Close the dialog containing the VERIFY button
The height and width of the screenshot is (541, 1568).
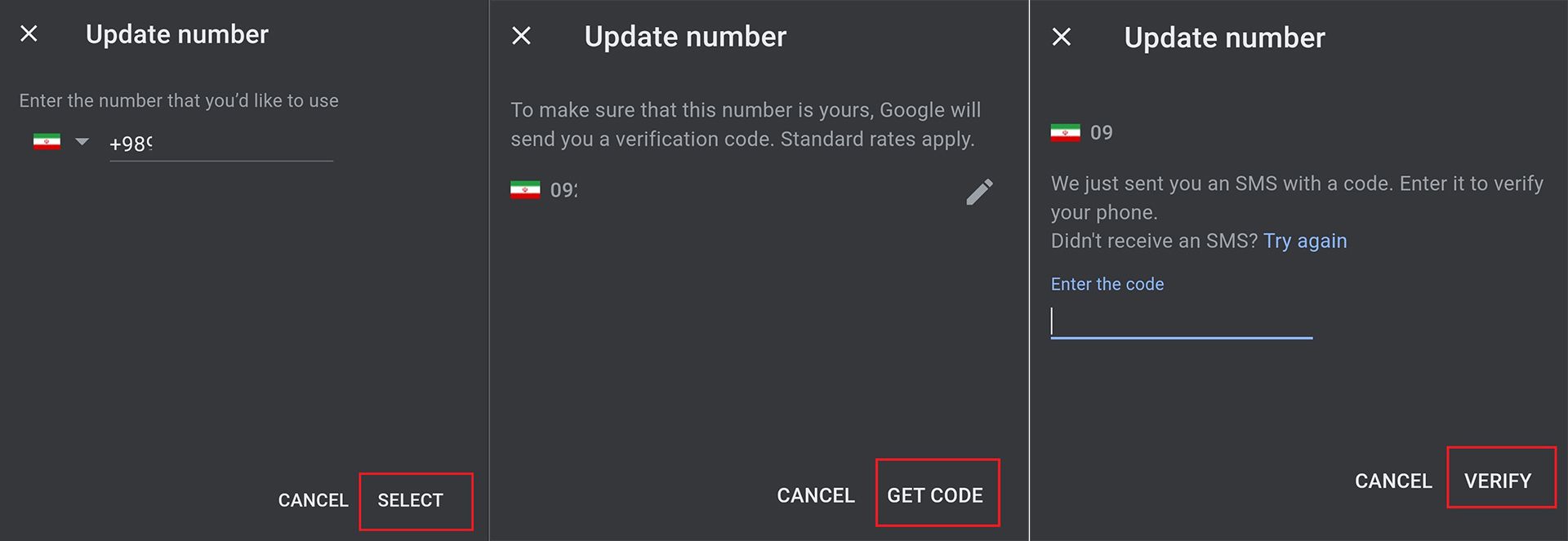pos(1061,37)
